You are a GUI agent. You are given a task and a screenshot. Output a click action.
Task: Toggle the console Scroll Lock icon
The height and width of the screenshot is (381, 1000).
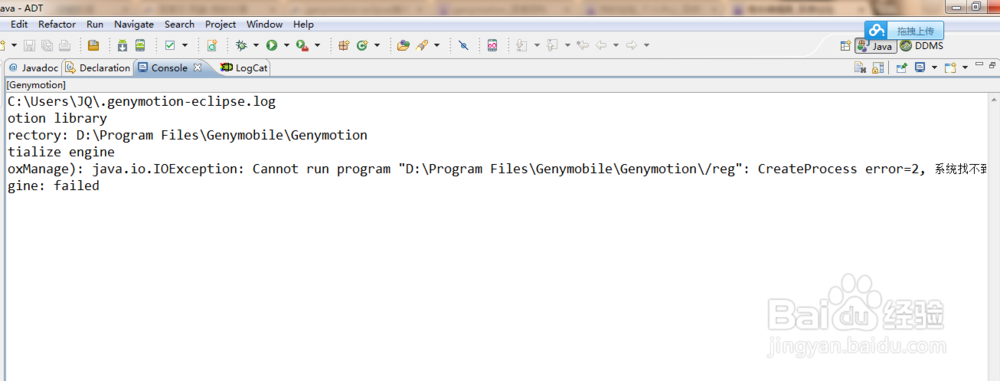pos(878,67)
